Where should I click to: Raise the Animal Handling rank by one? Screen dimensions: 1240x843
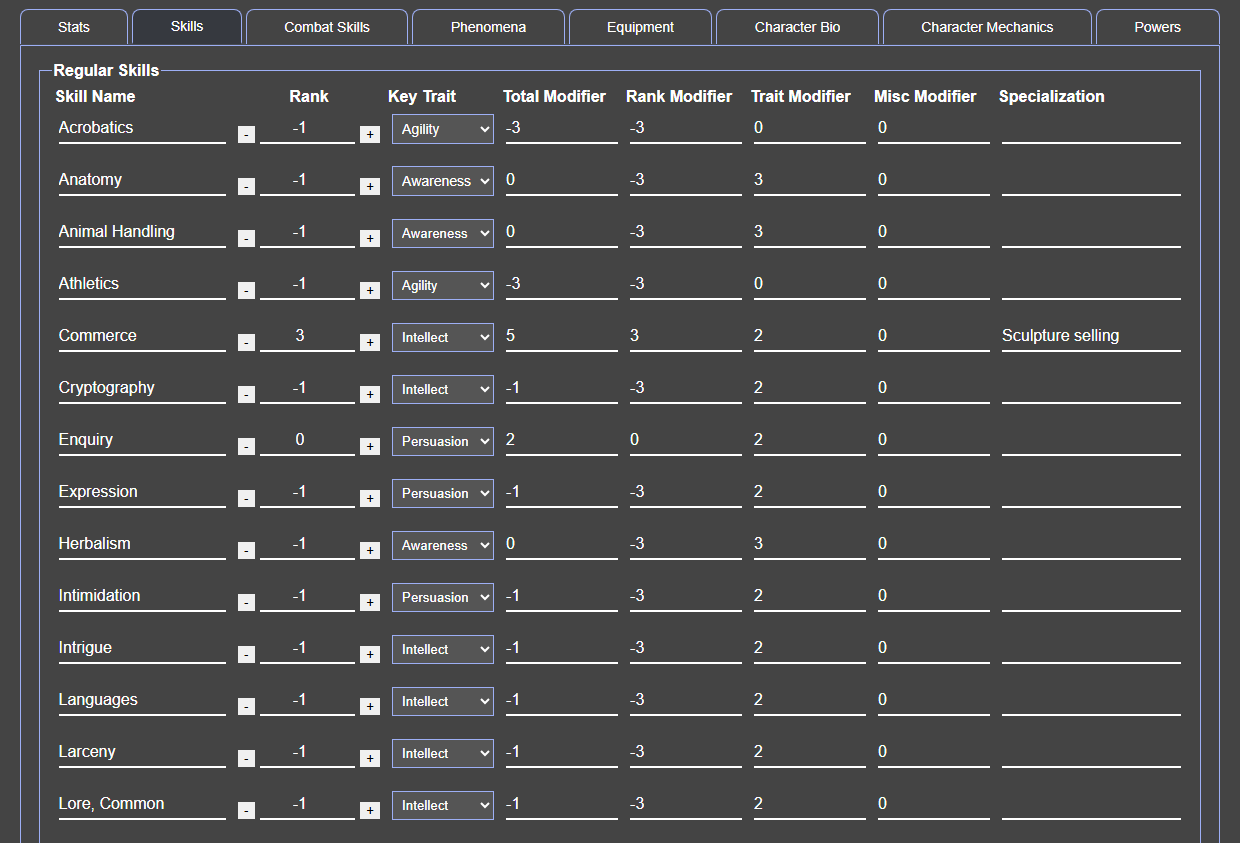[x=370, y=238]
